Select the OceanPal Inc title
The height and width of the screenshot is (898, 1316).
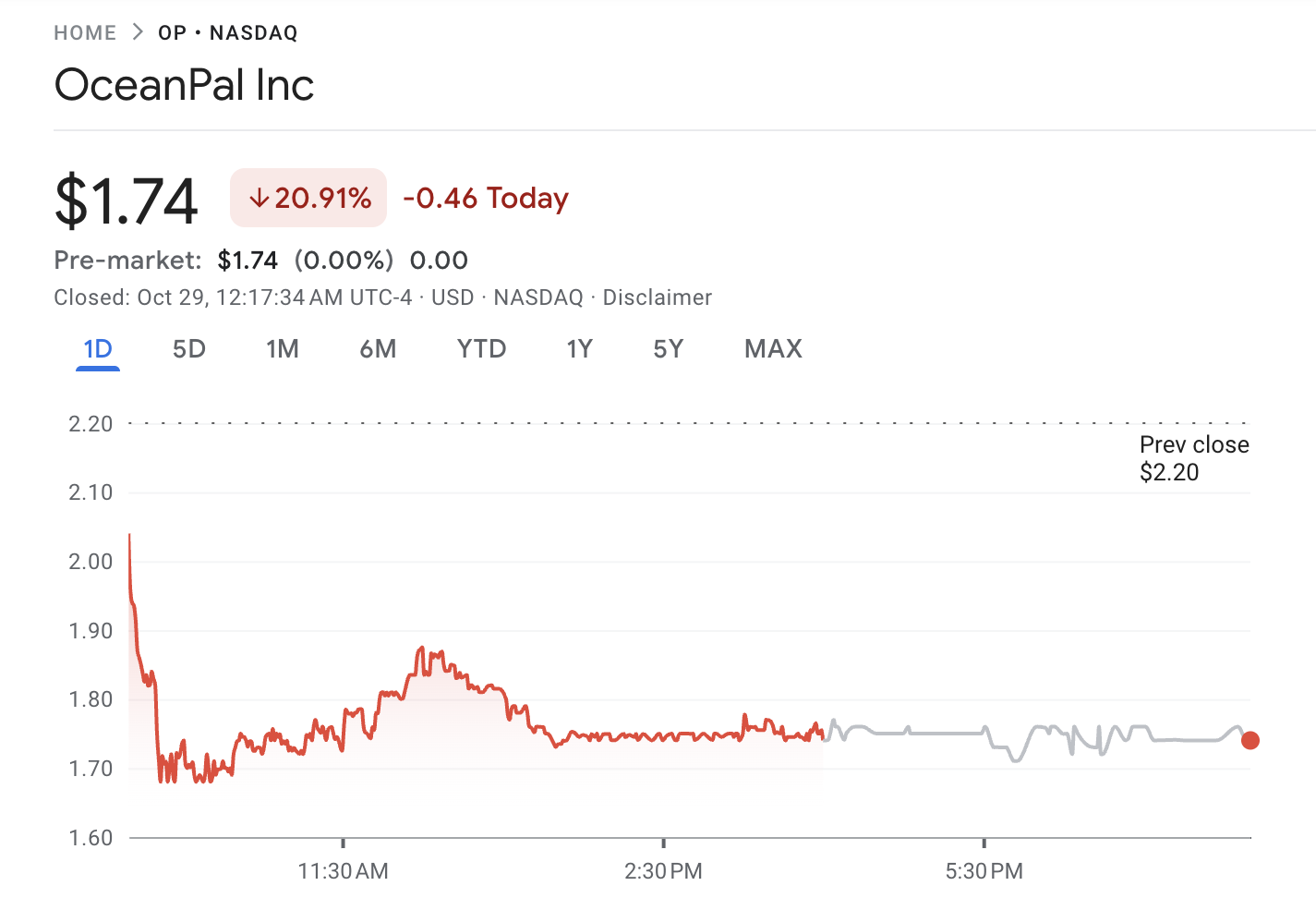[x=184, y=84]
